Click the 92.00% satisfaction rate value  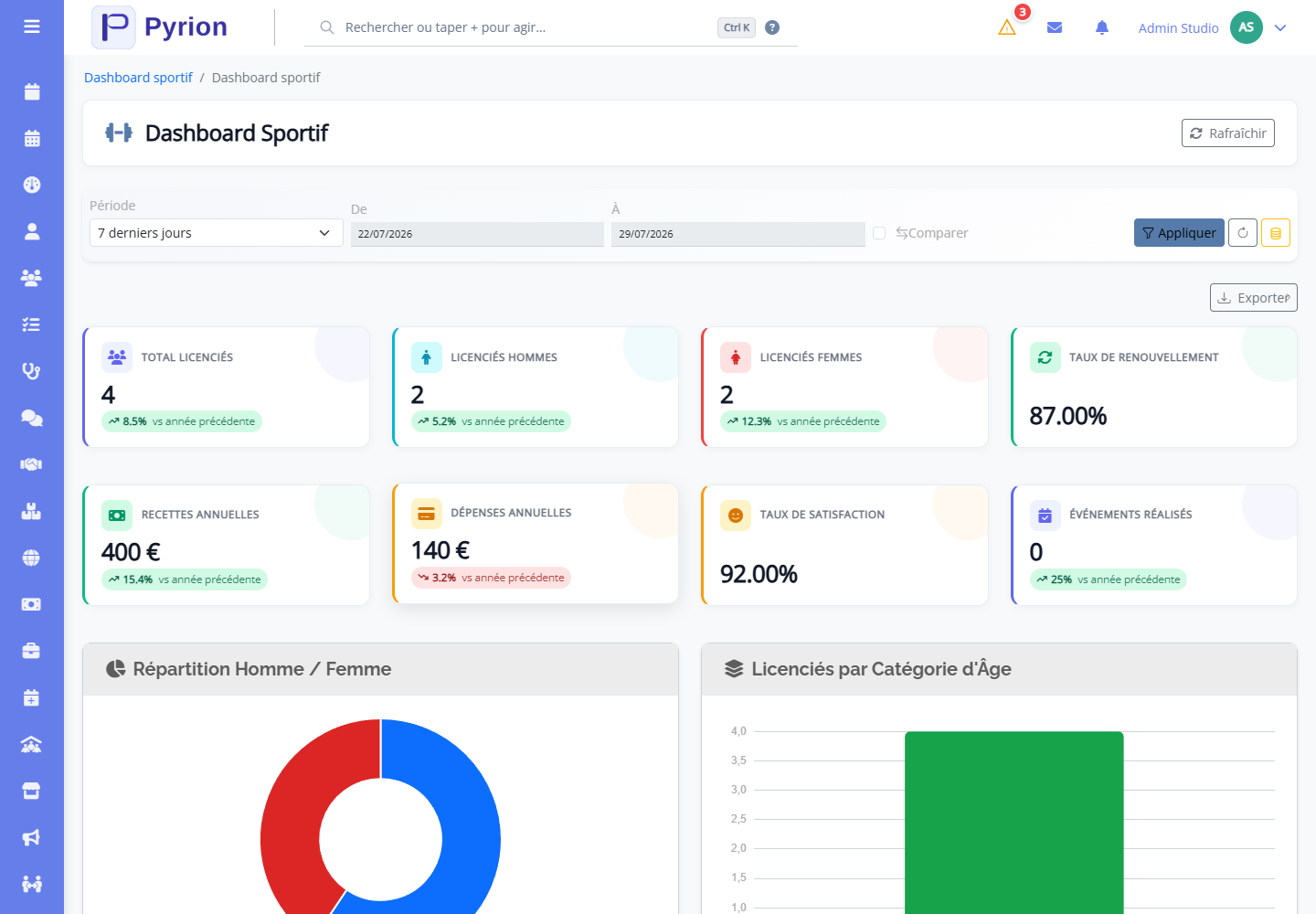pos(759,574)
